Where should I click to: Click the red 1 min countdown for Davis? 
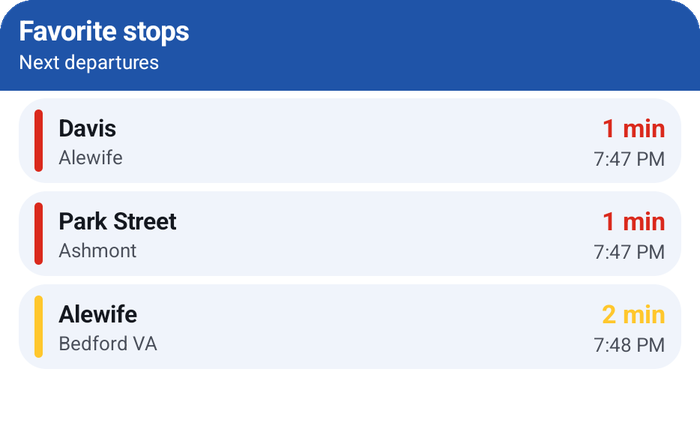(634, 129)
